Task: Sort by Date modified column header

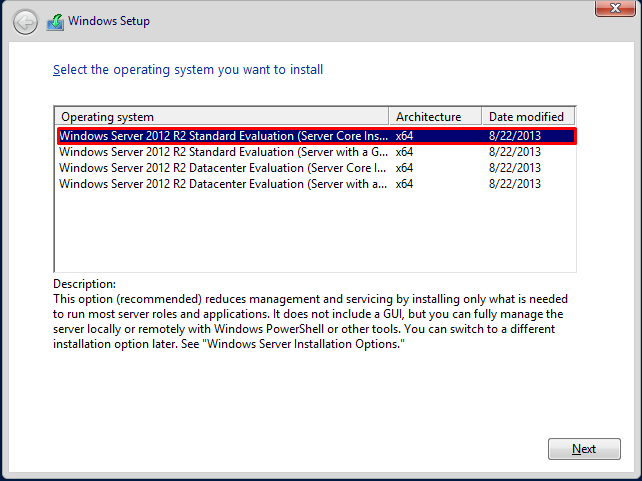Action: [x=528, y=117]
